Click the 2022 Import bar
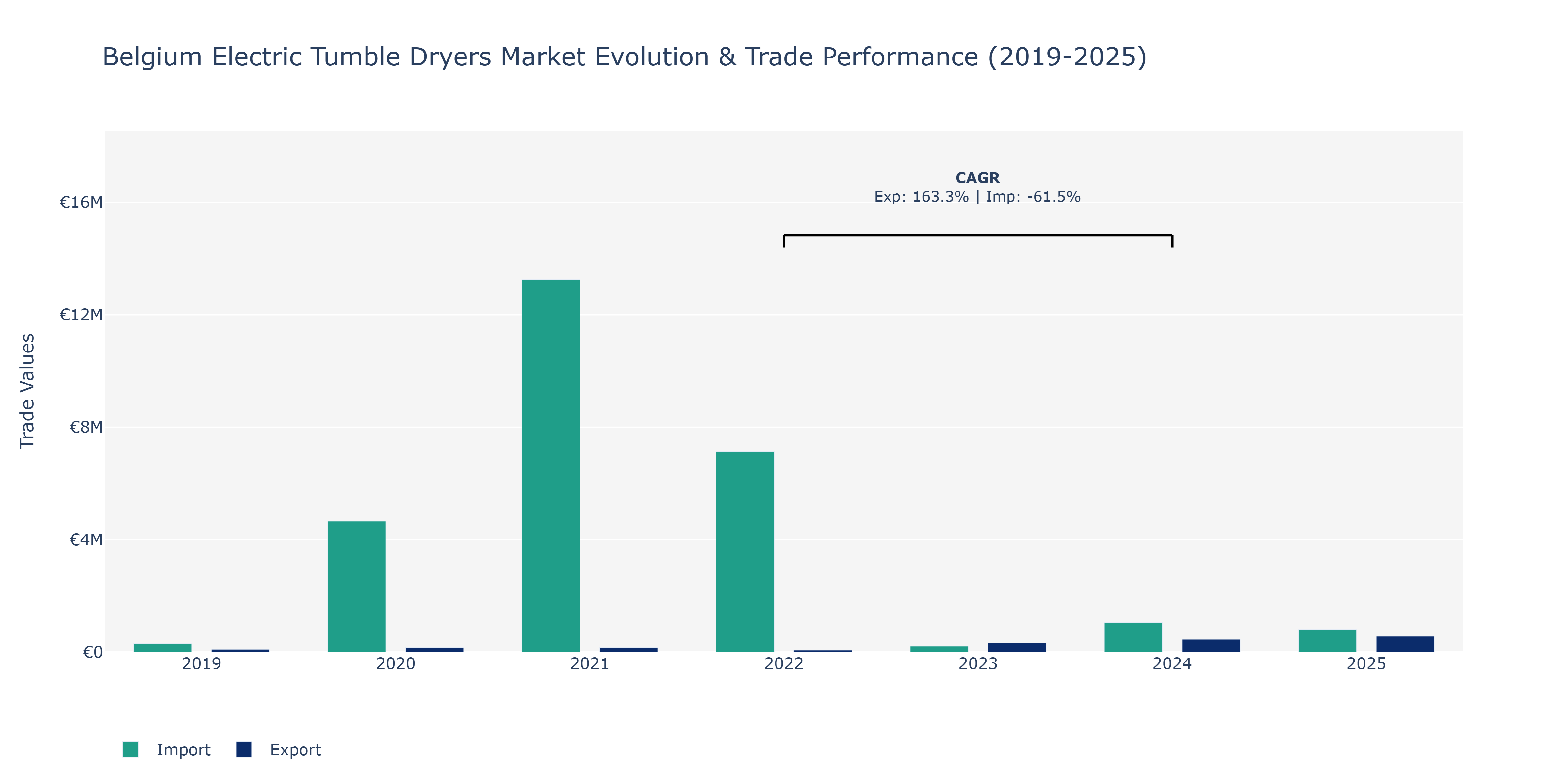Image resolution: width=1568 pixels, height=784 pixels. tap(745, 552)
